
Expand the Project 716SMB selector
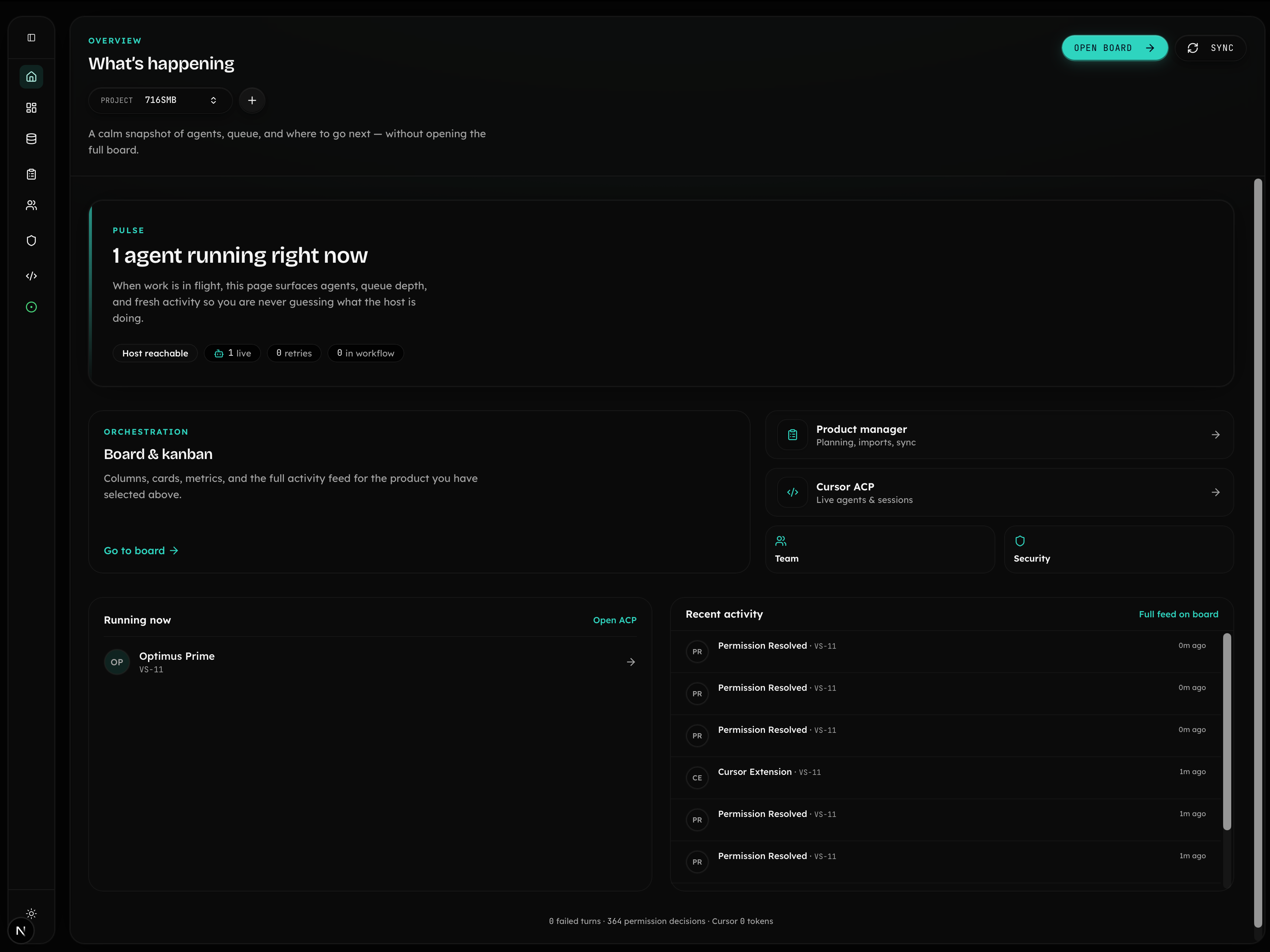click(160, 100)
